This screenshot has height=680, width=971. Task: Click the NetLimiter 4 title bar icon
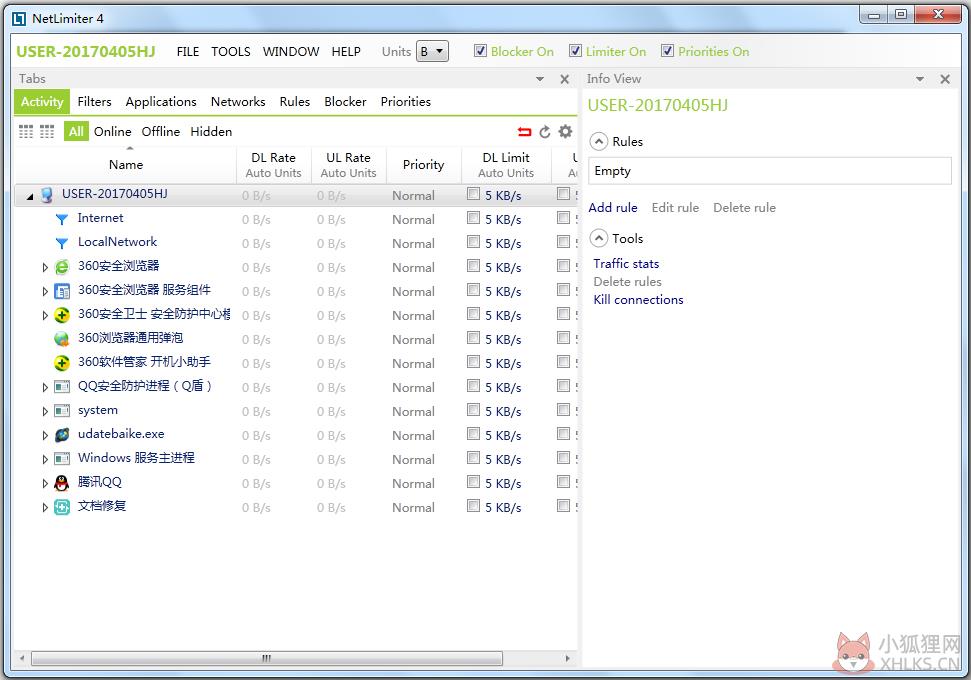[x=19, y=19]
